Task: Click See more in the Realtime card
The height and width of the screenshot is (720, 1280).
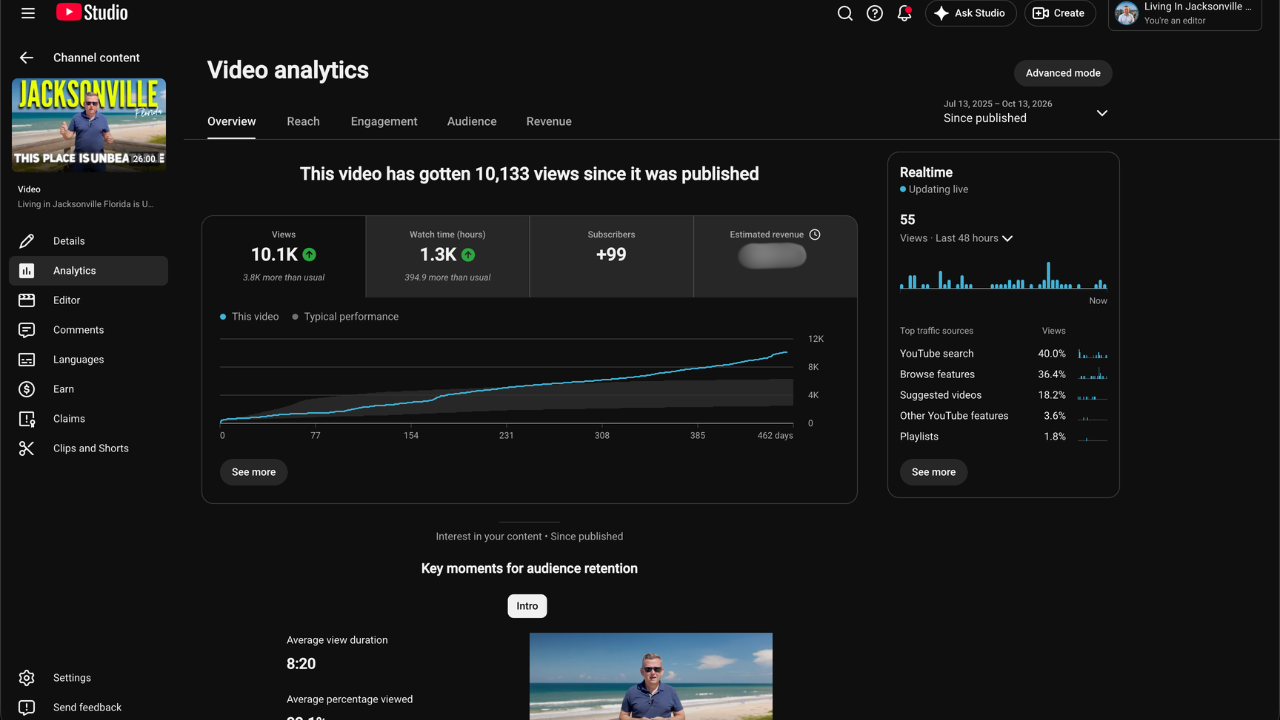Action: click(934, 472)
